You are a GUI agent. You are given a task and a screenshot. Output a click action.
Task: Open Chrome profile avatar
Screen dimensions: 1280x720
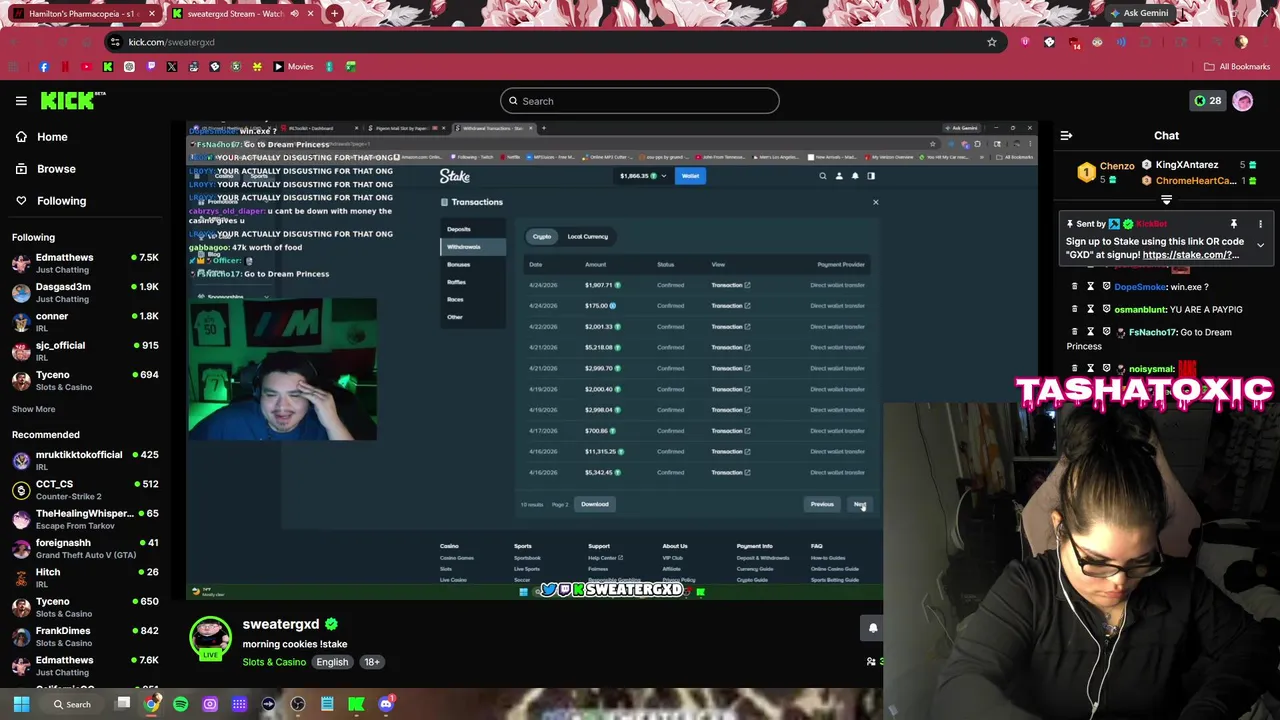pos(1241,42)
